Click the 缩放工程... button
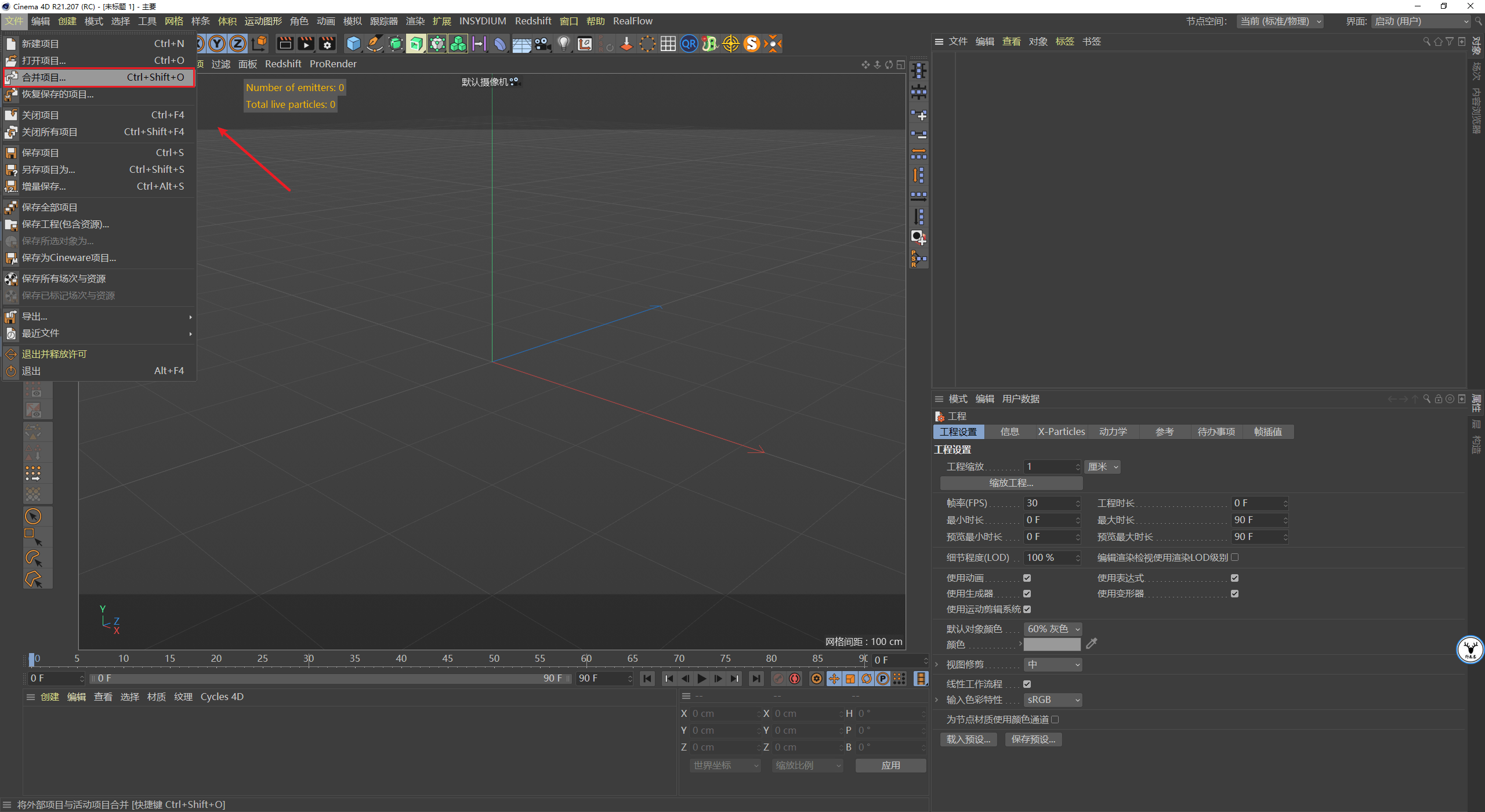 [1010, 483]
